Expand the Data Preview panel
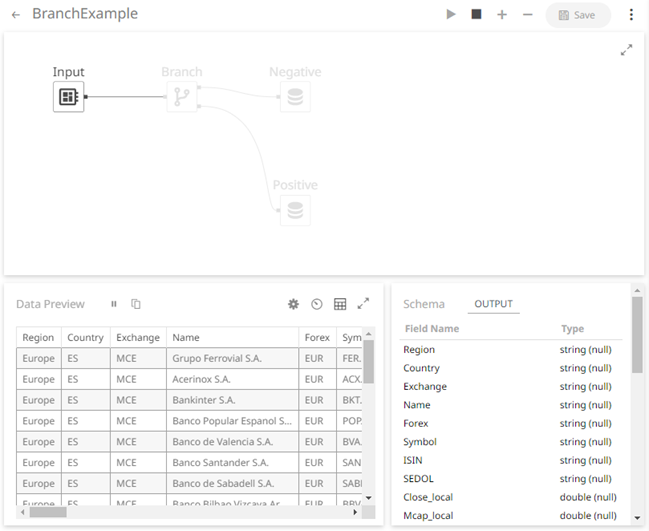This screenshot has width=649, height=531. click(x=363, y=304)
